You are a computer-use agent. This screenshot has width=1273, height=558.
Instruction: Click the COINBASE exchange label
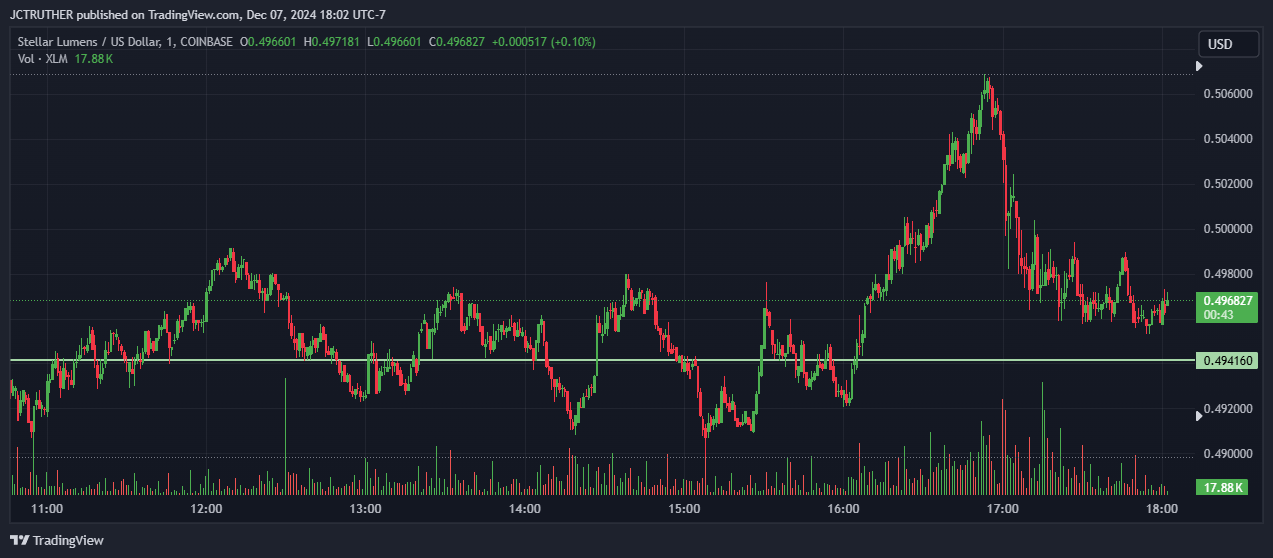click(208, 42)
